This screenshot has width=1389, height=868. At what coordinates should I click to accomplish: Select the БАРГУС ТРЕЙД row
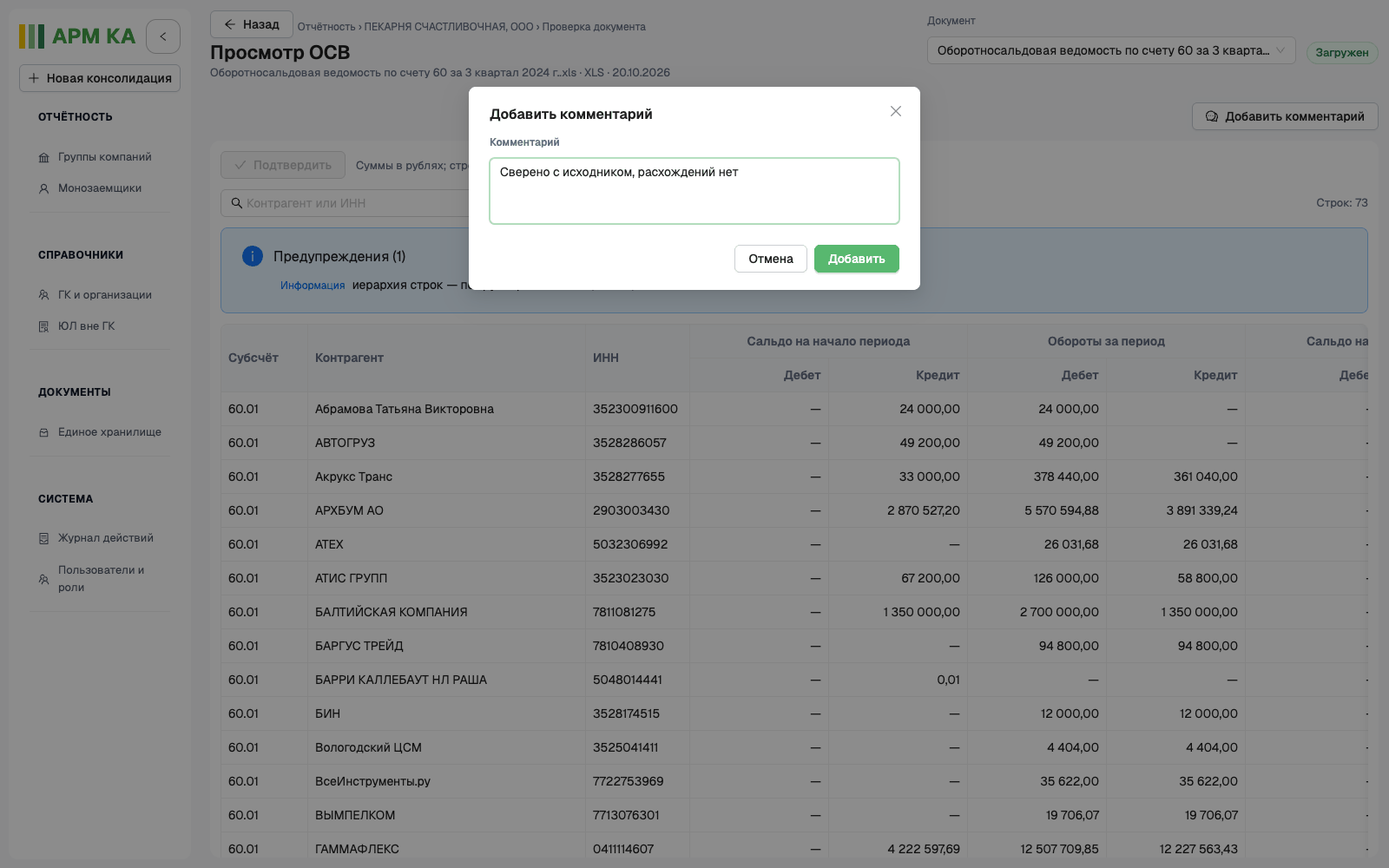pos(793,646)
